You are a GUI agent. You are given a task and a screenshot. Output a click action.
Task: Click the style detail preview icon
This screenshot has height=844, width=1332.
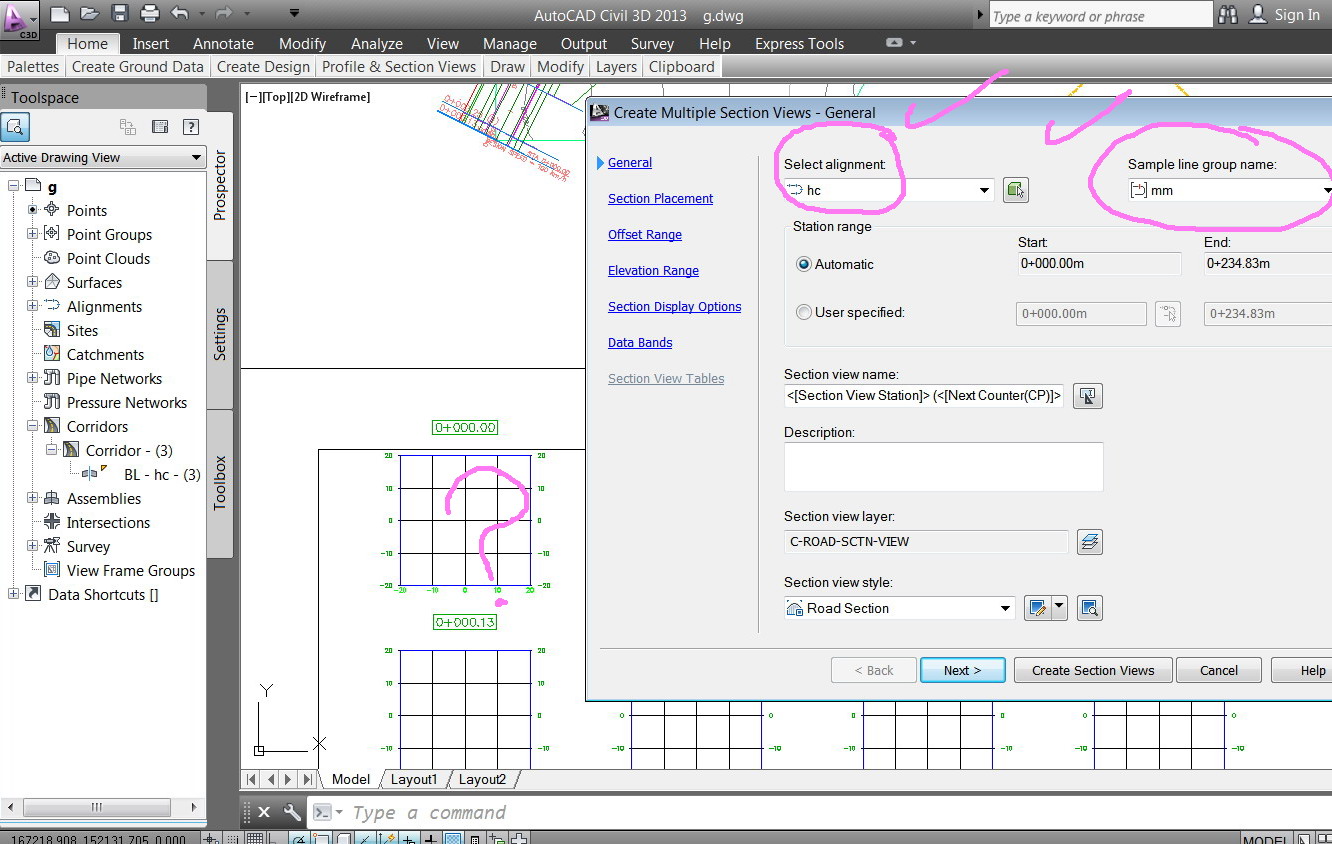click(1090, 608)
